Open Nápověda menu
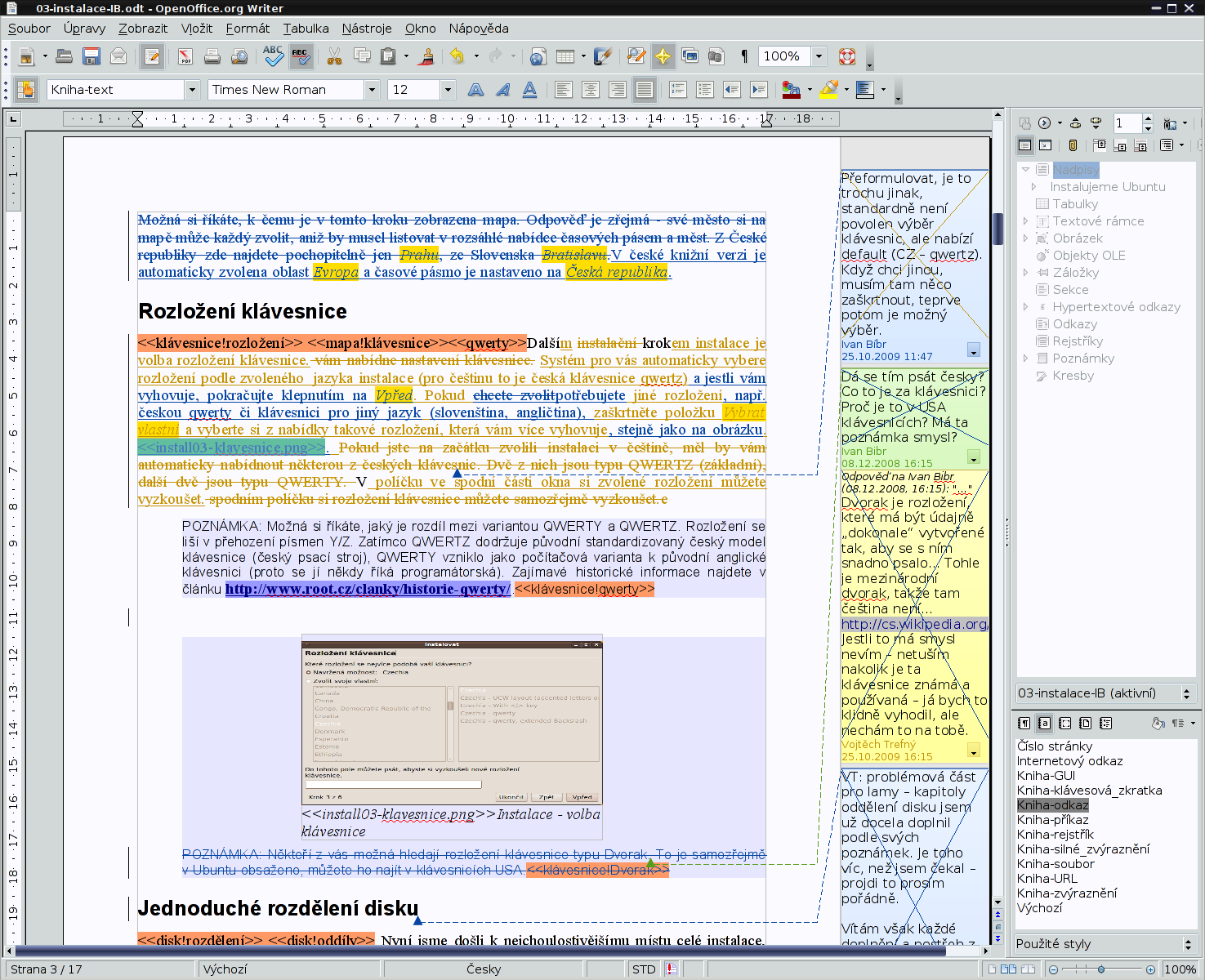1205x980 pixels. click(x=479, y=29)
